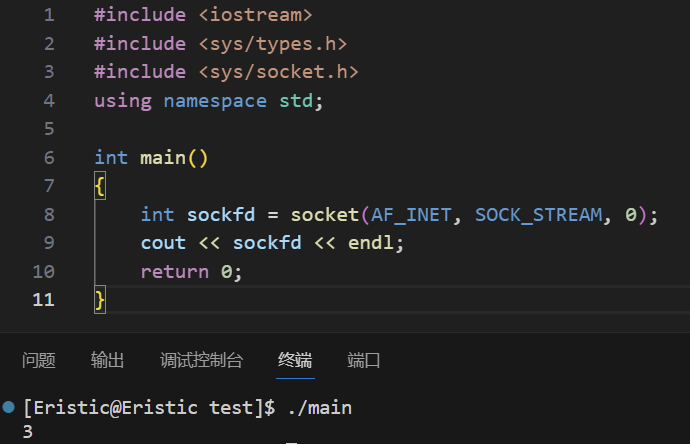The image size is (690, 444).
Task: Switch to the 问题 panel tab
Action: 39,360
